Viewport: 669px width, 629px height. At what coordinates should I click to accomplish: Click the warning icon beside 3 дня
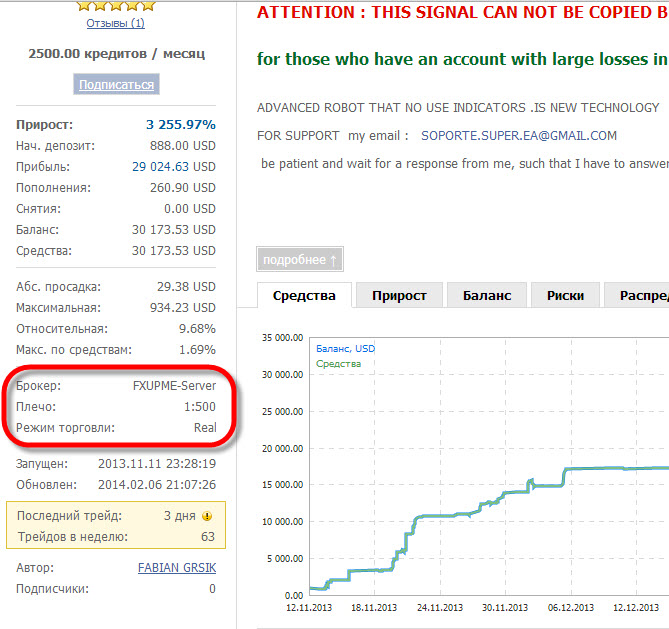[x=207, y=516]
